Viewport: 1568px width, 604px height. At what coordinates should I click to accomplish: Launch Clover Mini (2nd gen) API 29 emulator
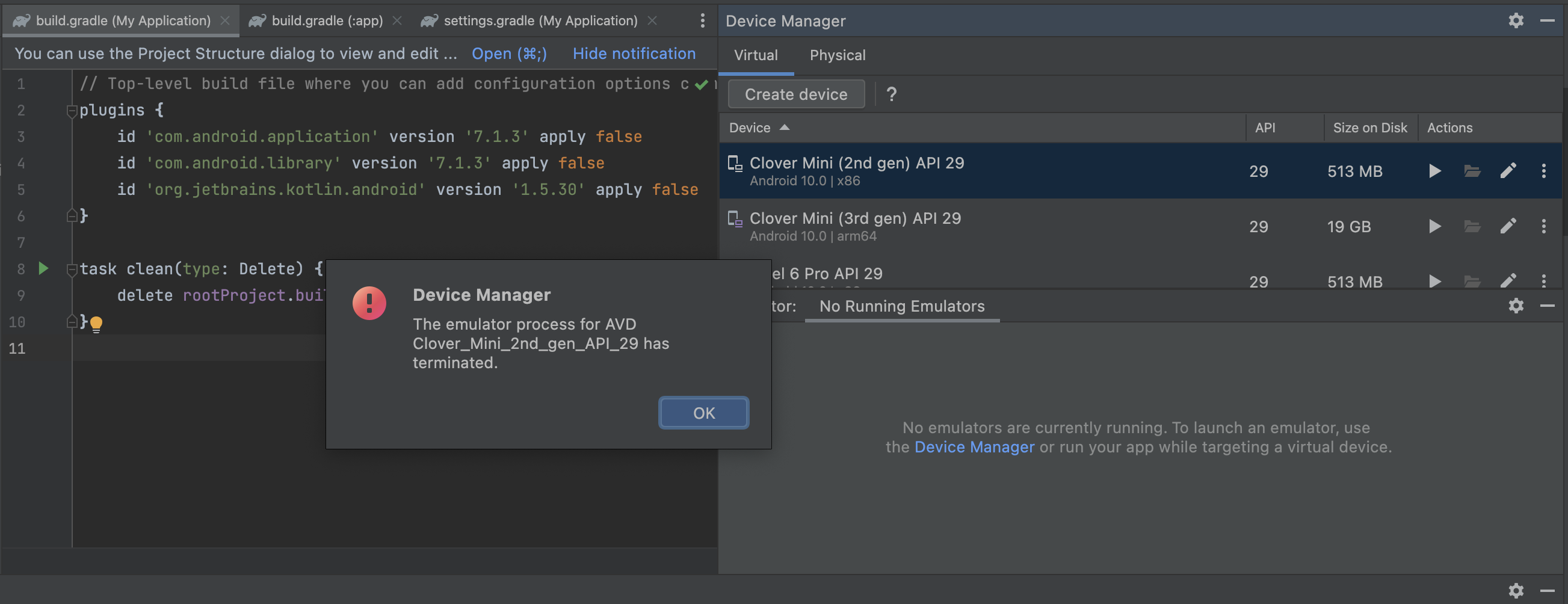point(1434,171)
